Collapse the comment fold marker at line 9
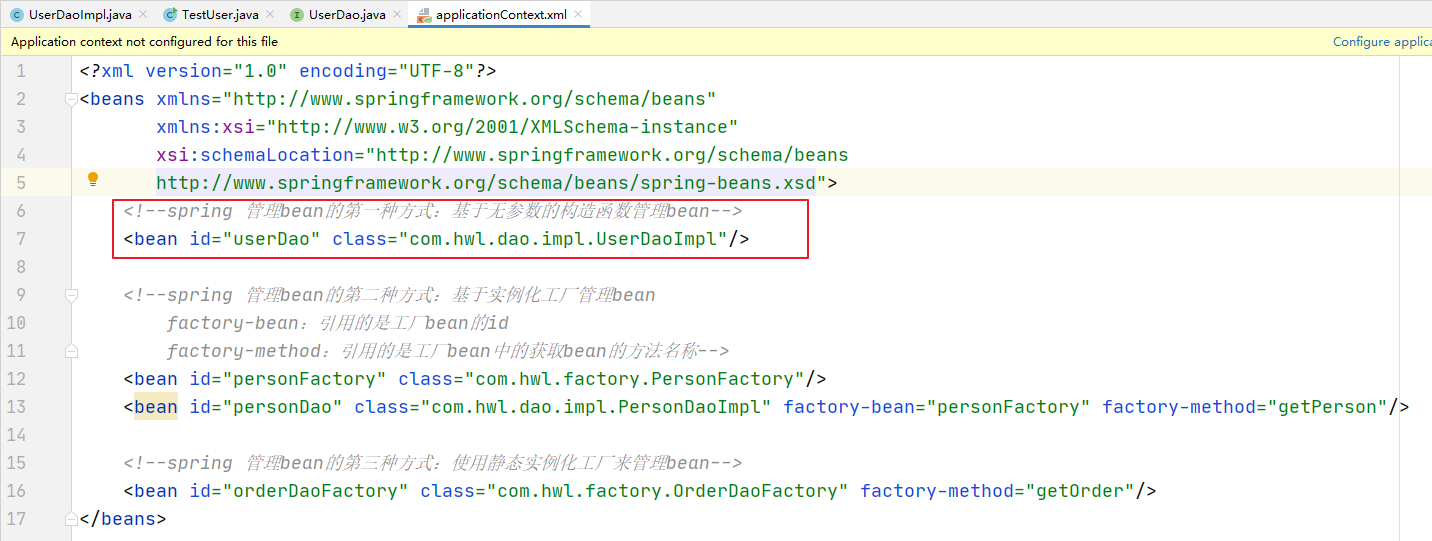The height and width of the screenshot is (541, 1432). coord(70,295)
